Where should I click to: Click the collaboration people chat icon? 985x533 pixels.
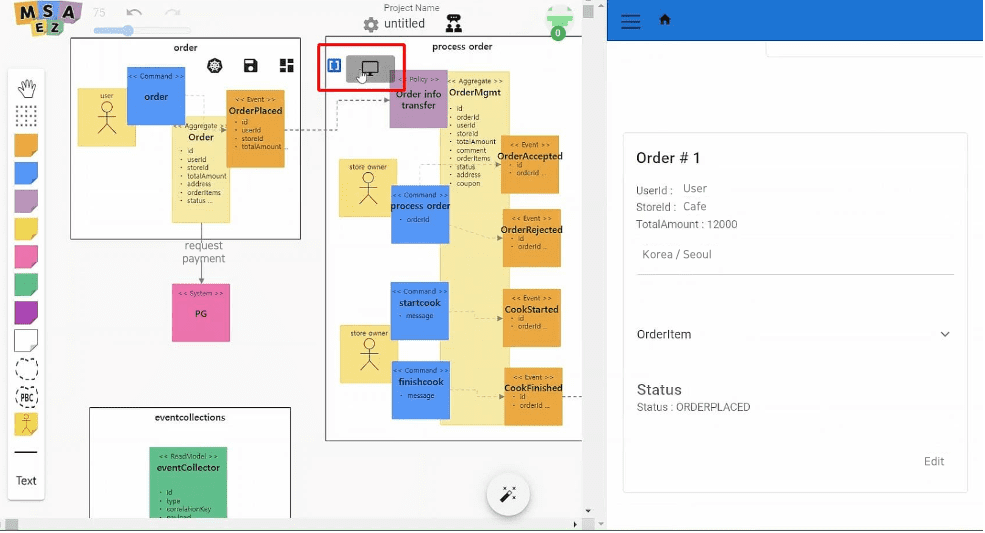454,23
